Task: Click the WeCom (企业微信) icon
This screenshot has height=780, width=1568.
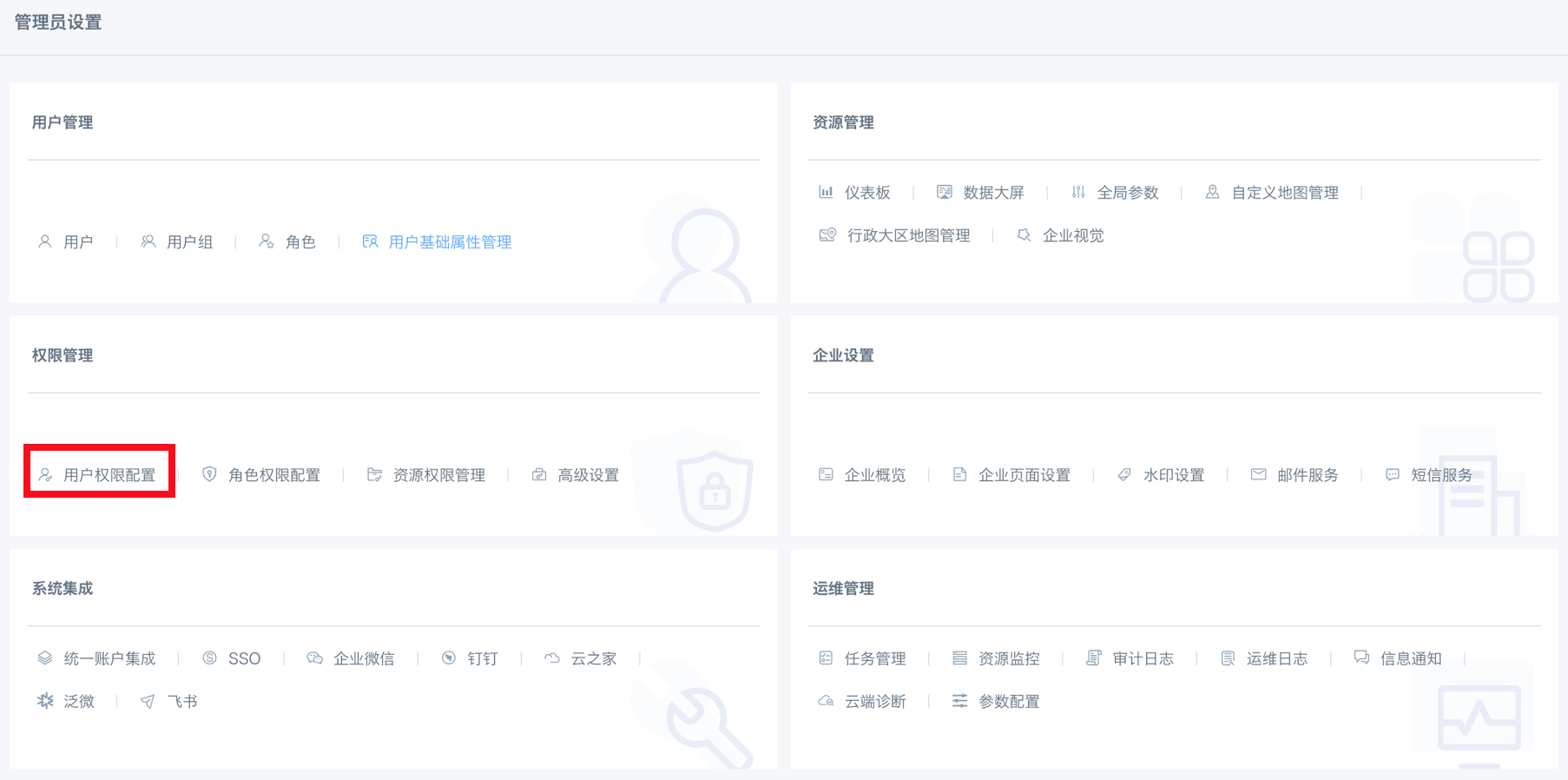Action: [x=314, y=658]
